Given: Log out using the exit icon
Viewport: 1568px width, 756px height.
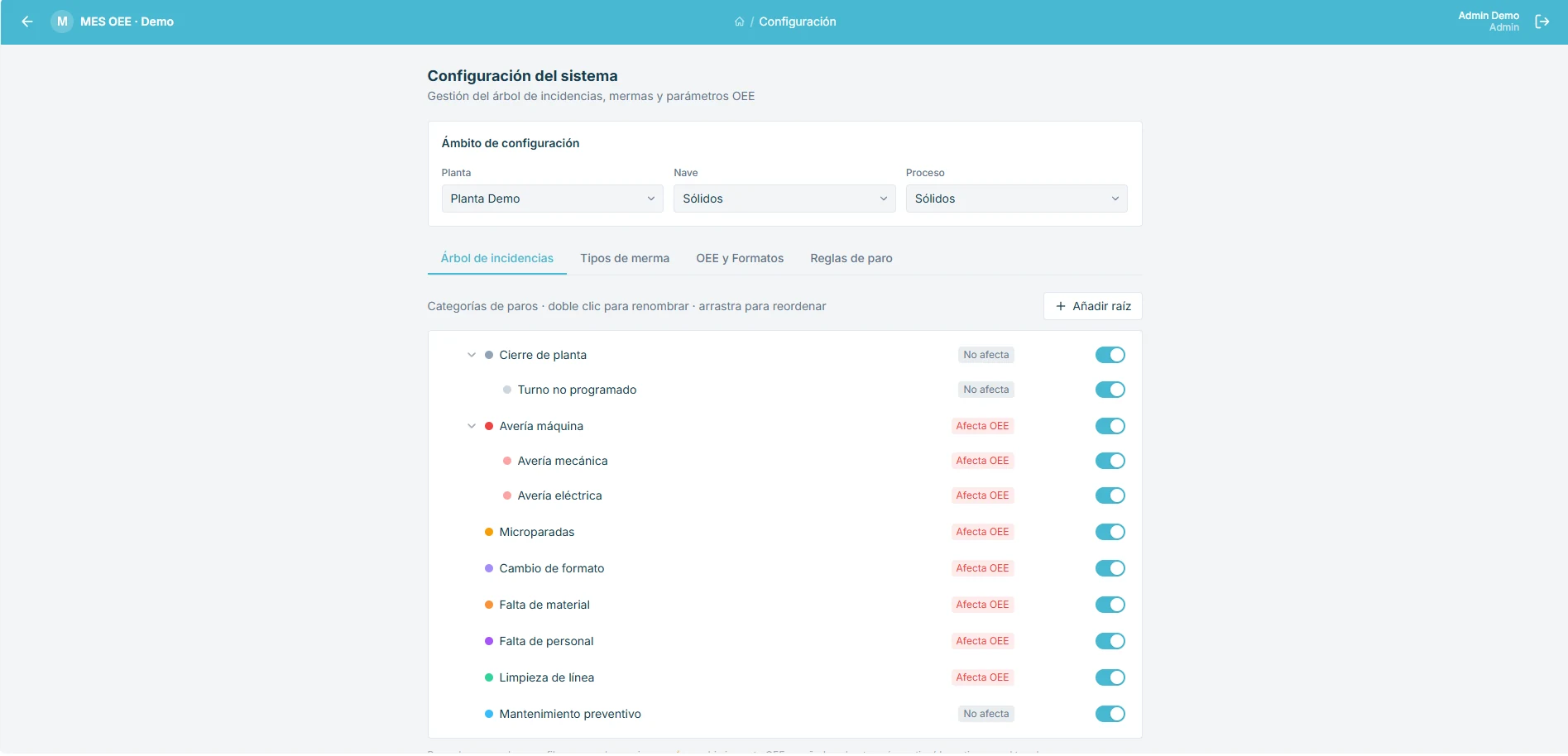Looking at the screenshot, I should (x=1542, y=22).
